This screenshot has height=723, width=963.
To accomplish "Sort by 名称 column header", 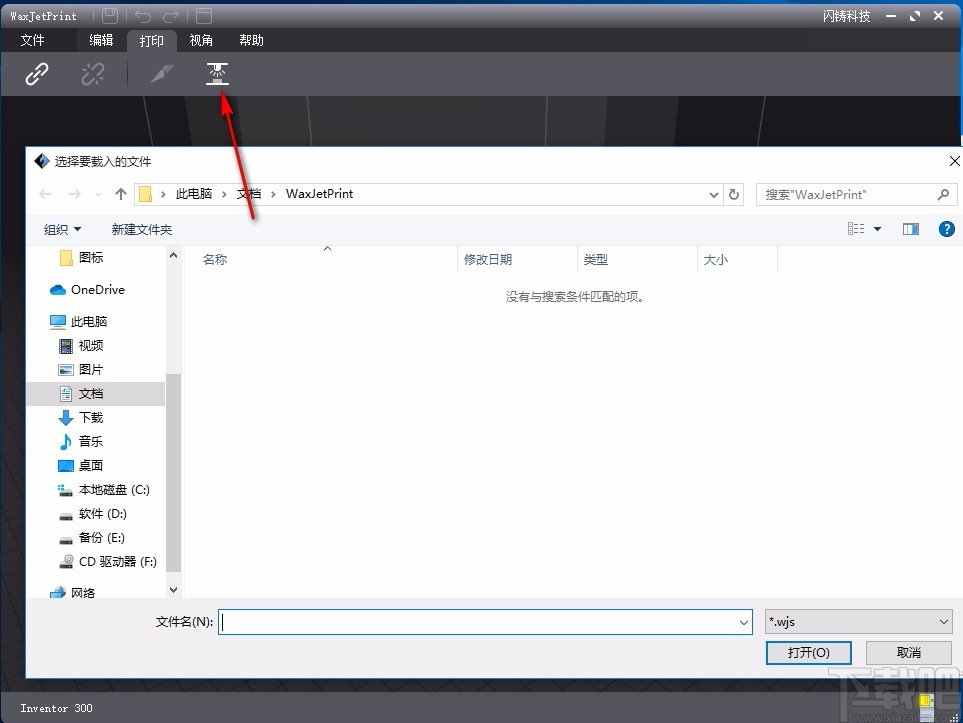I will pyautogui.click(x=215, y=260).
